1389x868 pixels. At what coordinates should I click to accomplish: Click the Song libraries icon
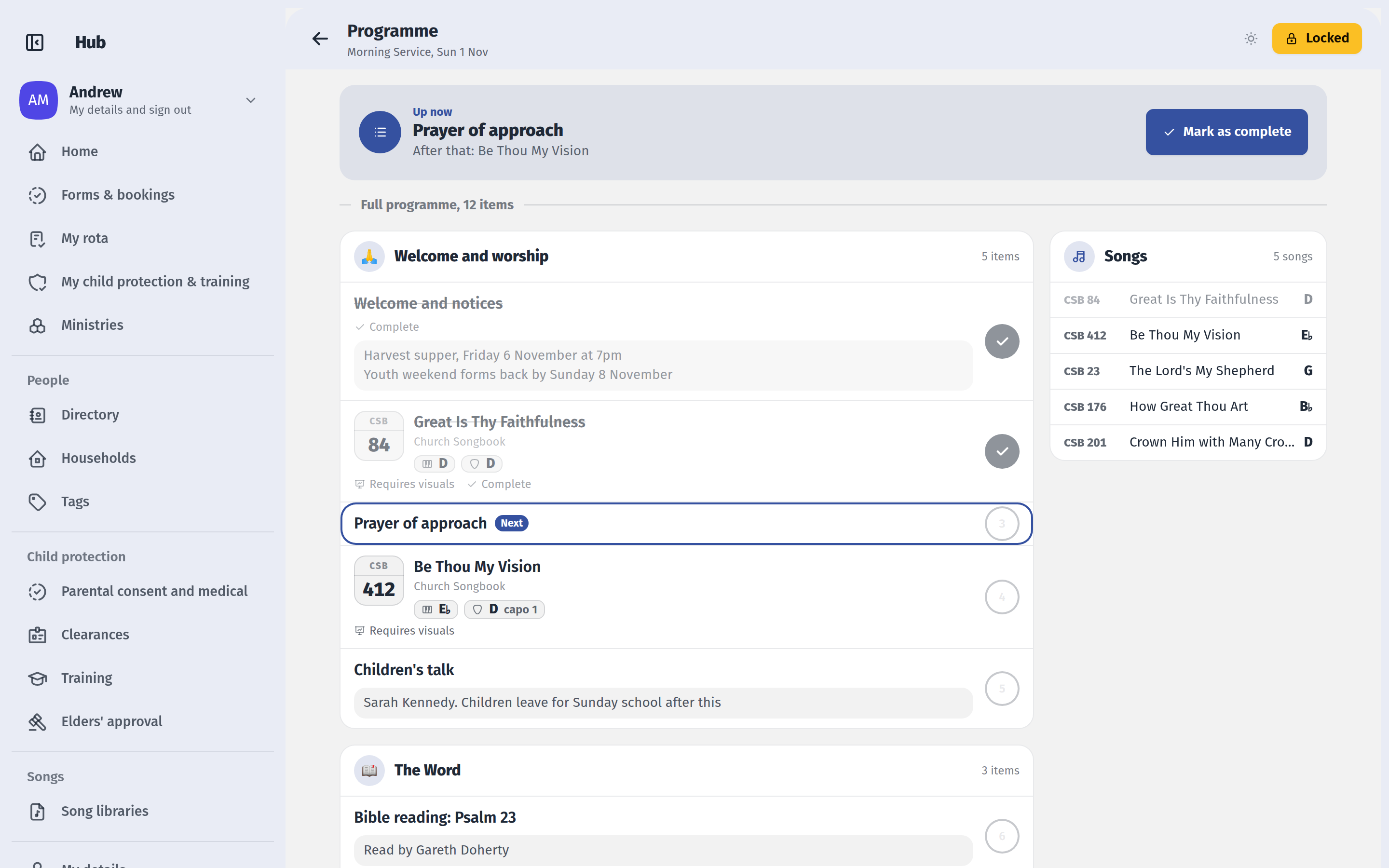click(37, 811)
